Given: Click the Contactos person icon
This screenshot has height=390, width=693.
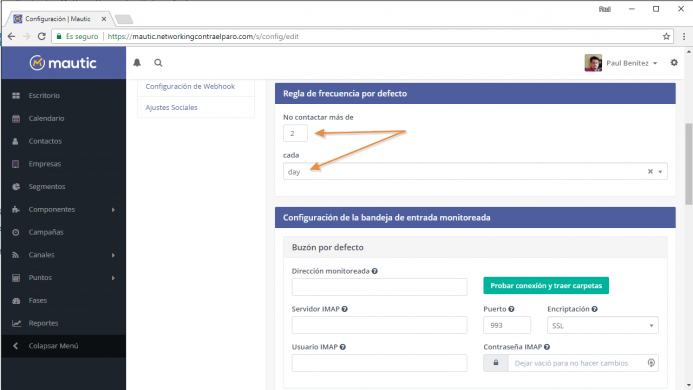Looking at the screenshot, I should click(x=16, y=141).
